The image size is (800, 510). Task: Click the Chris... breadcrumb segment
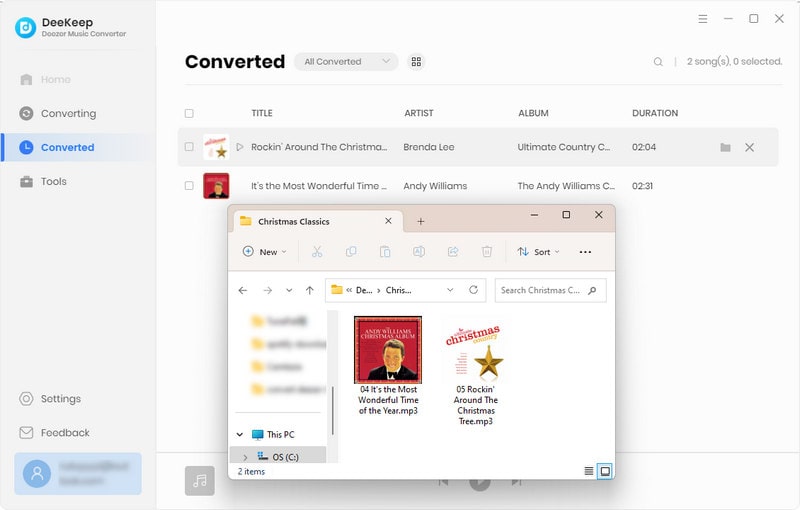[398, 290]
